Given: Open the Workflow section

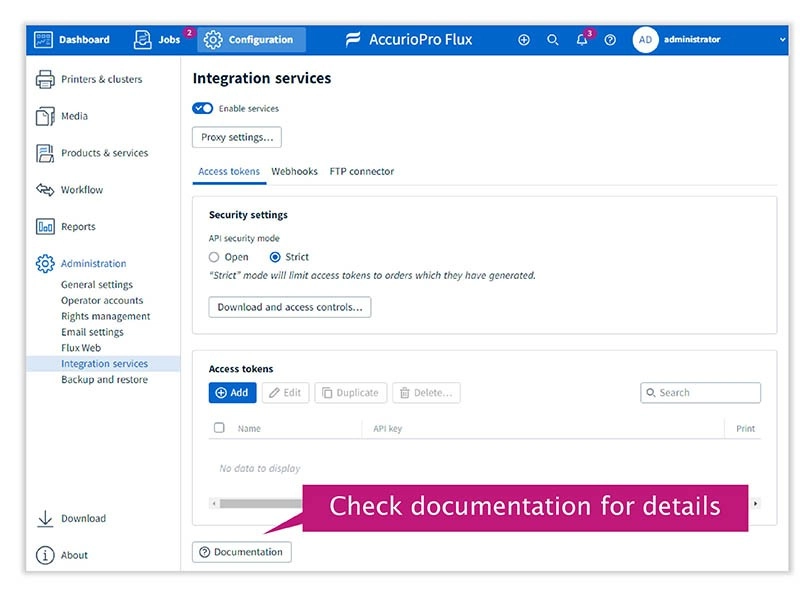Looking at the screenshot, I should tap(81, 190).
